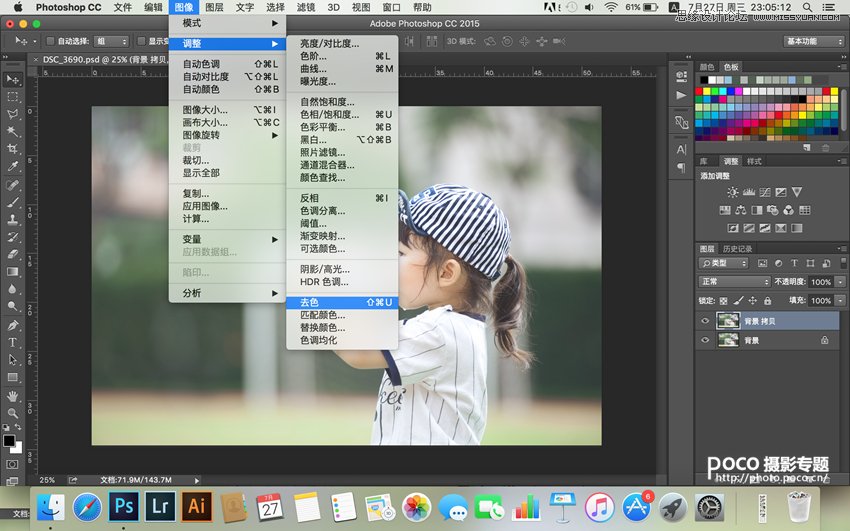Viewport: 850px width, 531px height.
Task: Select the 背景 layer thumbnail
Action: 728,340
